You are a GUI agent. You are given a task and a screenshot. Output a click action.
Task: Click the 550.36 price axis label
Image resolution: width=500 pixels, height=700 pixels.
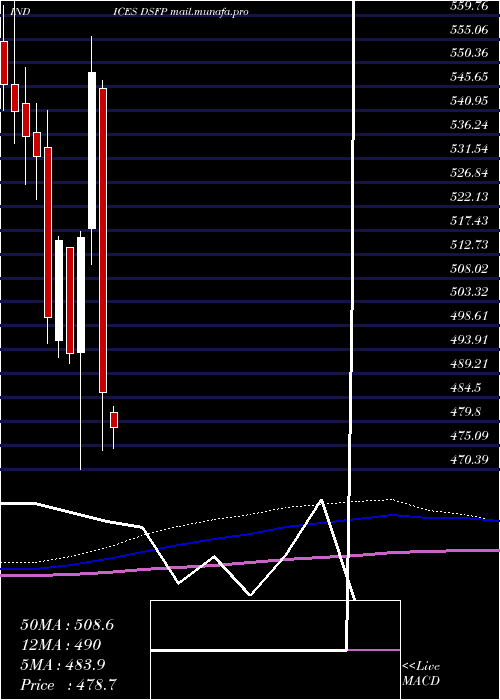[469, 53]
